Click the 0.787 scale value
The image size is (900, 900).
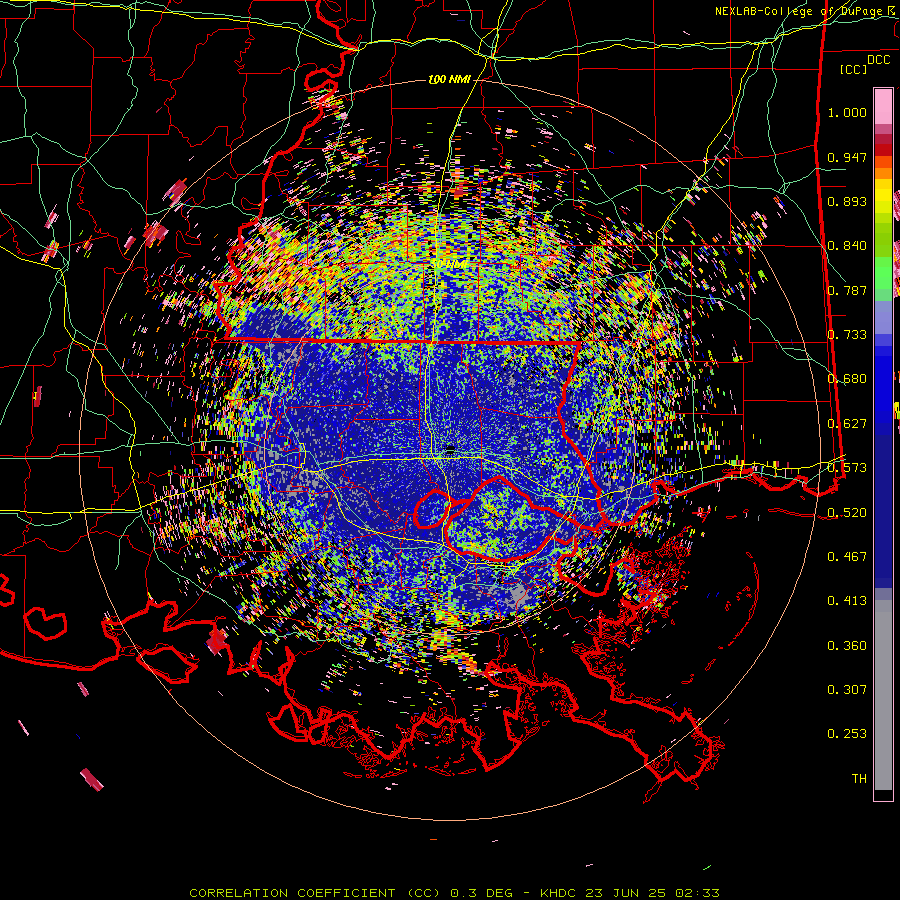(847, 290)
